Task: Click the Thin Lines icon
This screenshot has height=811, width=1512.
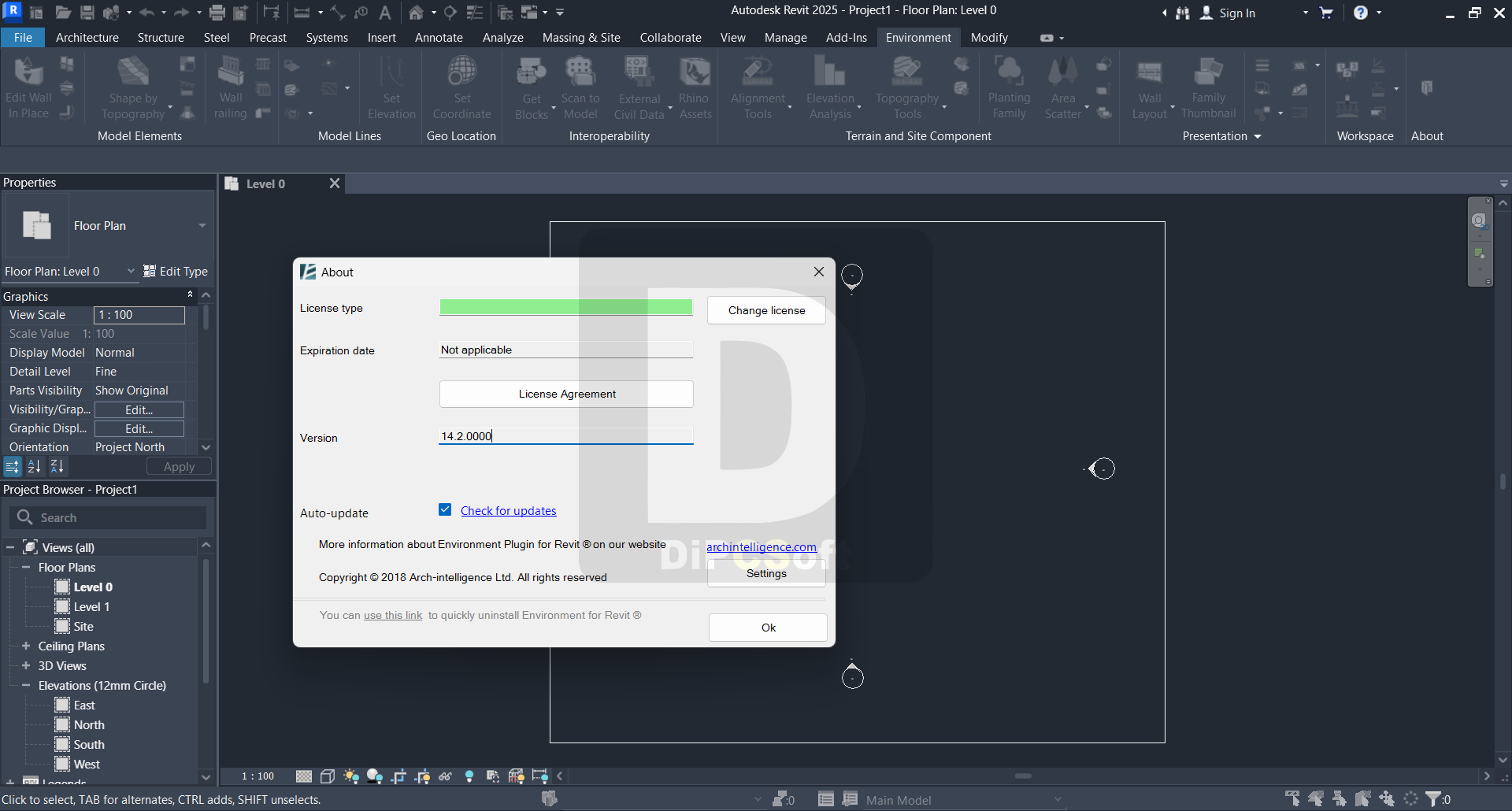Action: [475, 13]
